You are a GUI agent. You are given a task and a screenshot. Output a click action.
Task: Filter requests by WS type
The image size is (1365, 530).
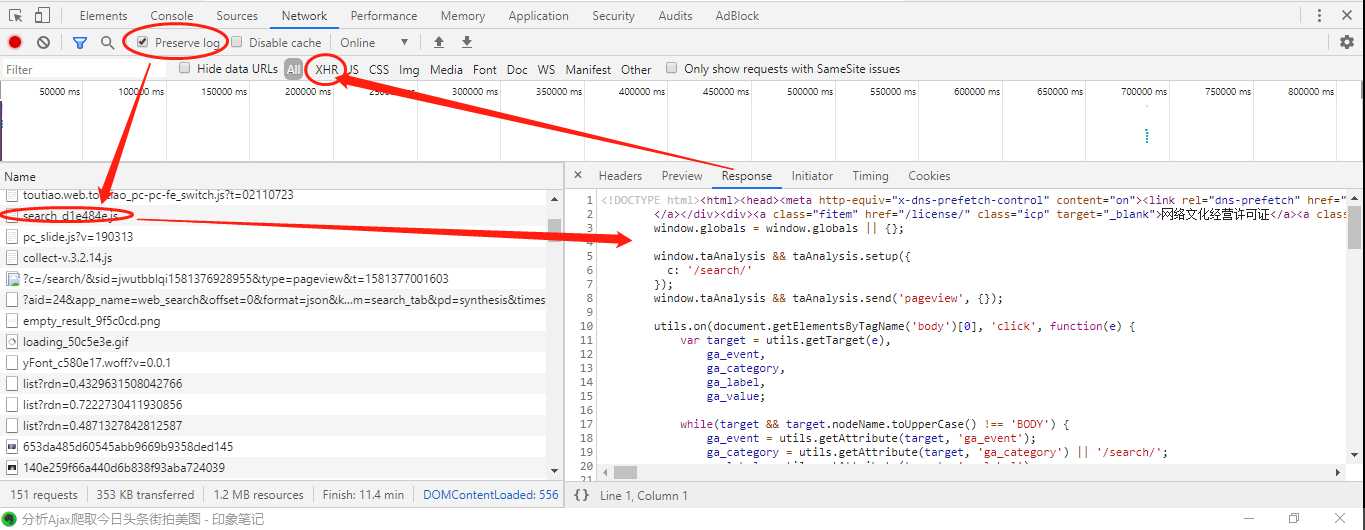click(546, 69)
